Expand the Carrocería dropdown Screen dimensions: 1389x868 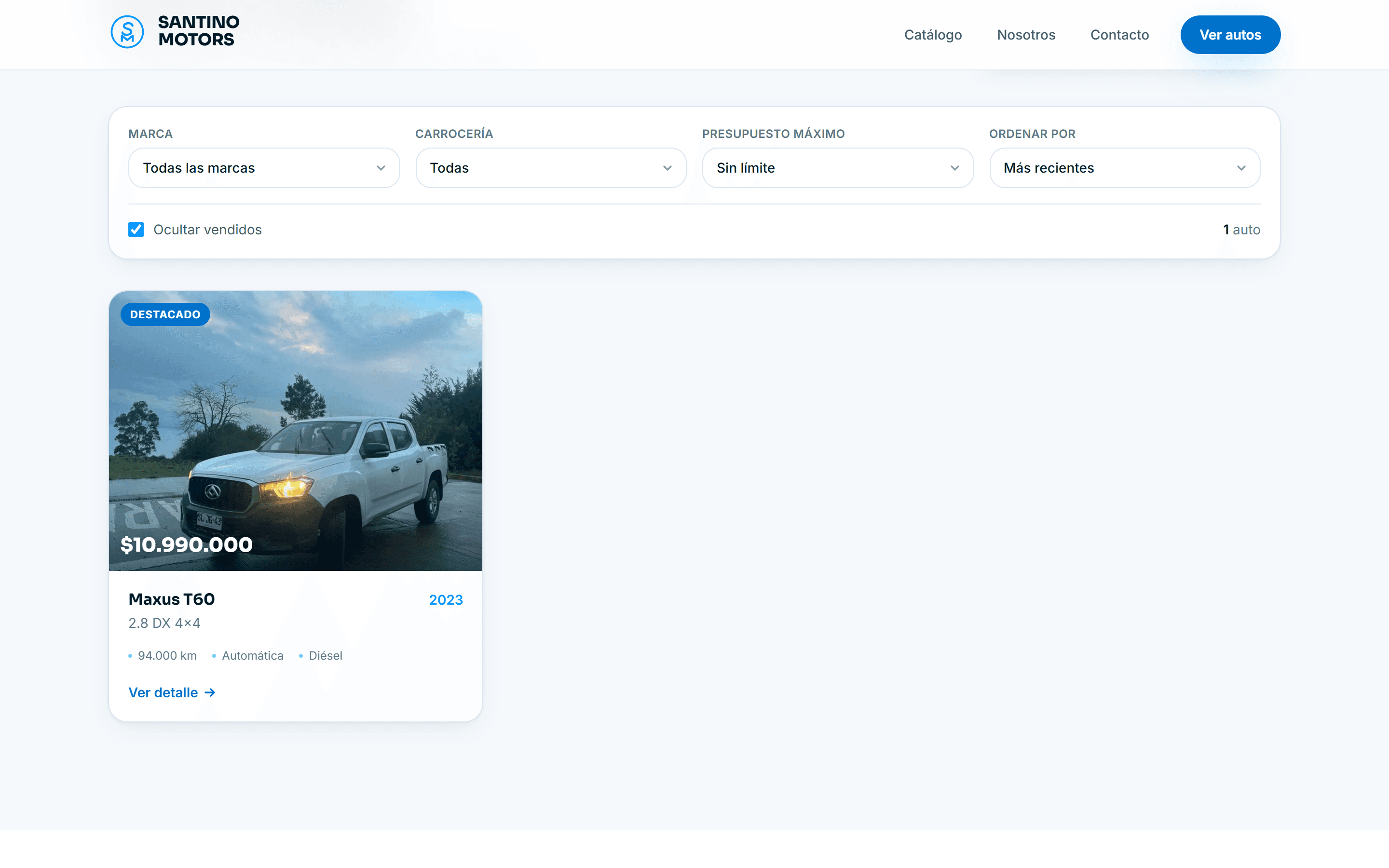[551, 168]
